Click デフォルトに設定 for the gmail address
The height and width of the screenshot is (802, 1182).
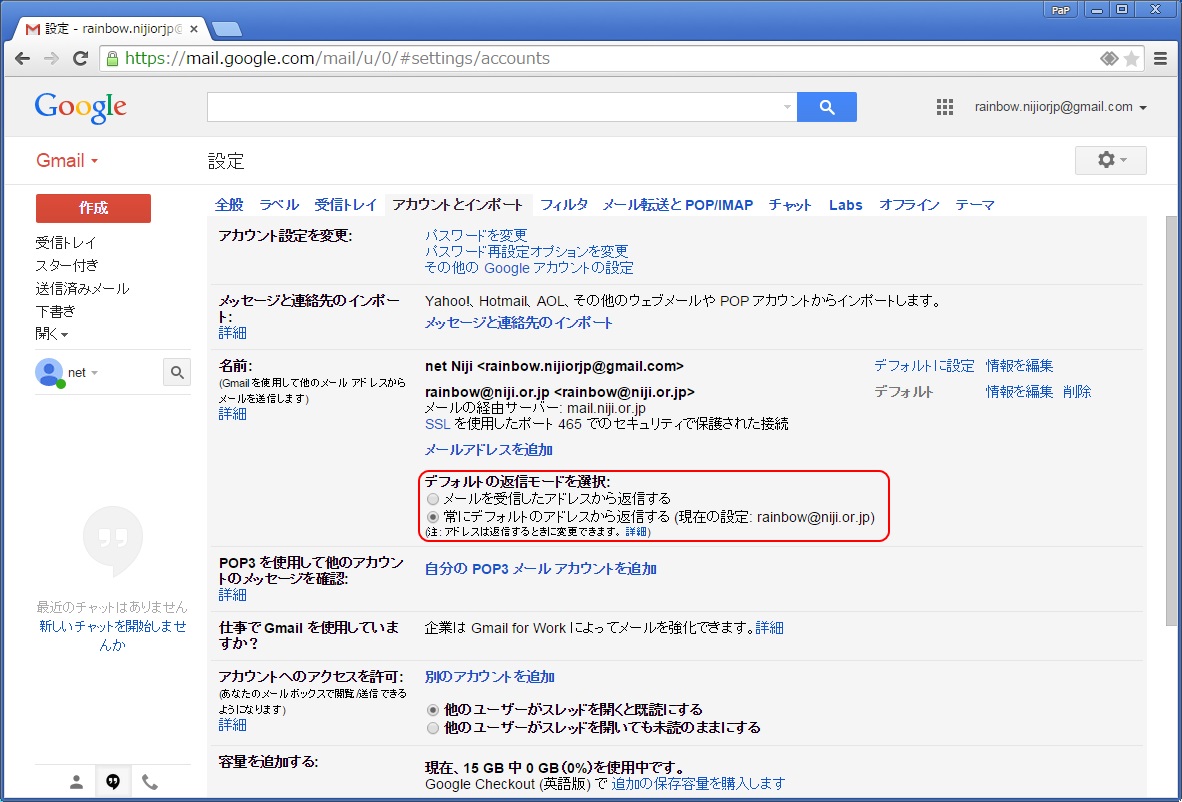coord(923,366)
